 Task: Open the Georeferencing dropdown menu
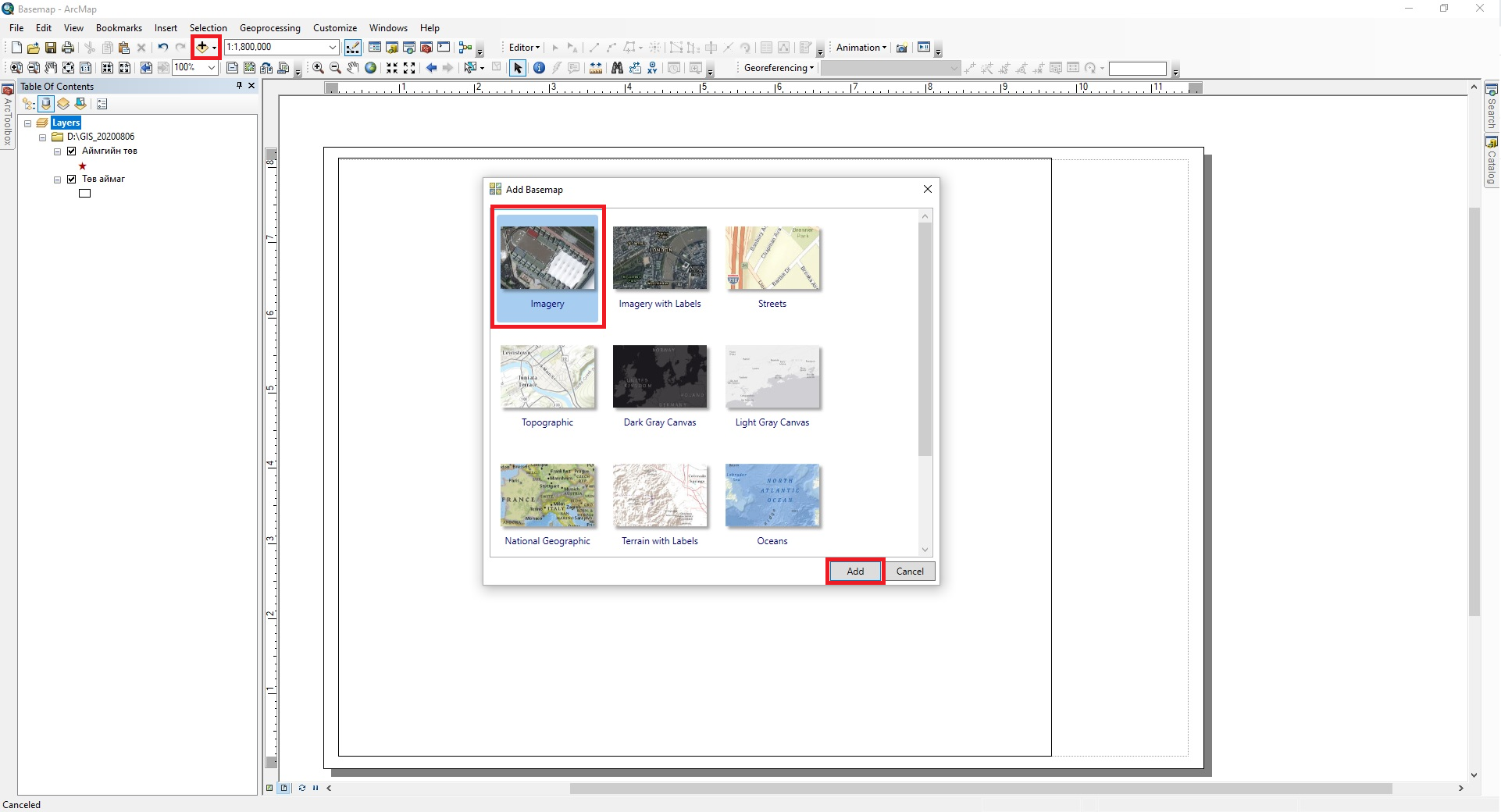point(779,68)
